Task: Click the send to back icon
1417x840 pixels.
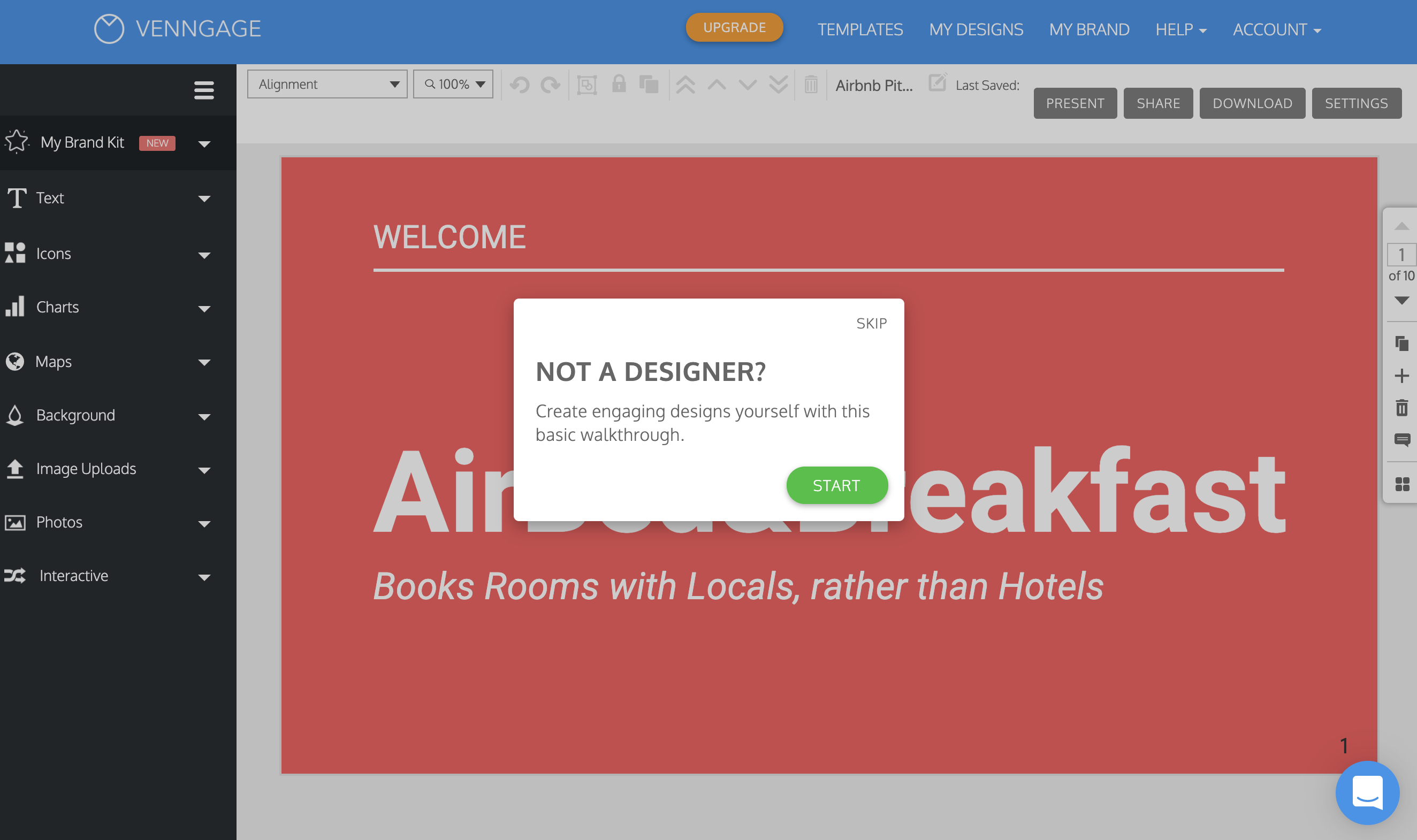Action: tap(779, 85)
